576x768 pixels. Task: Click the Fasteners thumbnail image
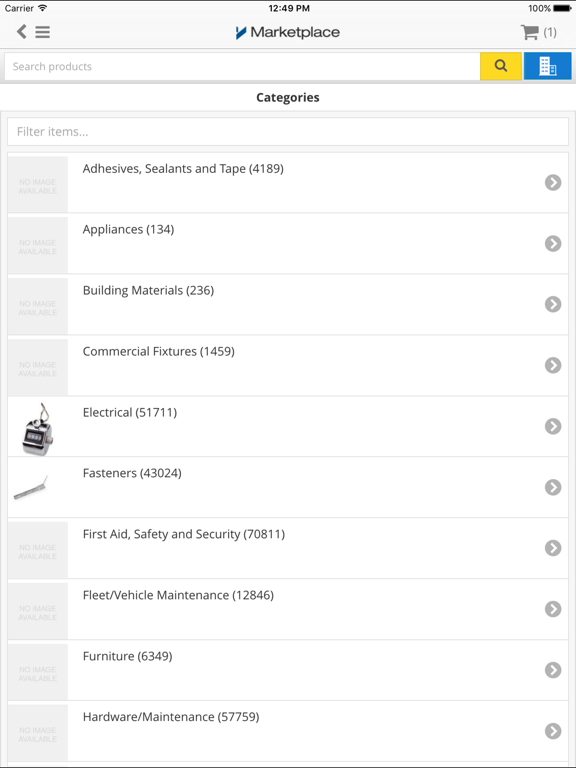tap(31, 487)
